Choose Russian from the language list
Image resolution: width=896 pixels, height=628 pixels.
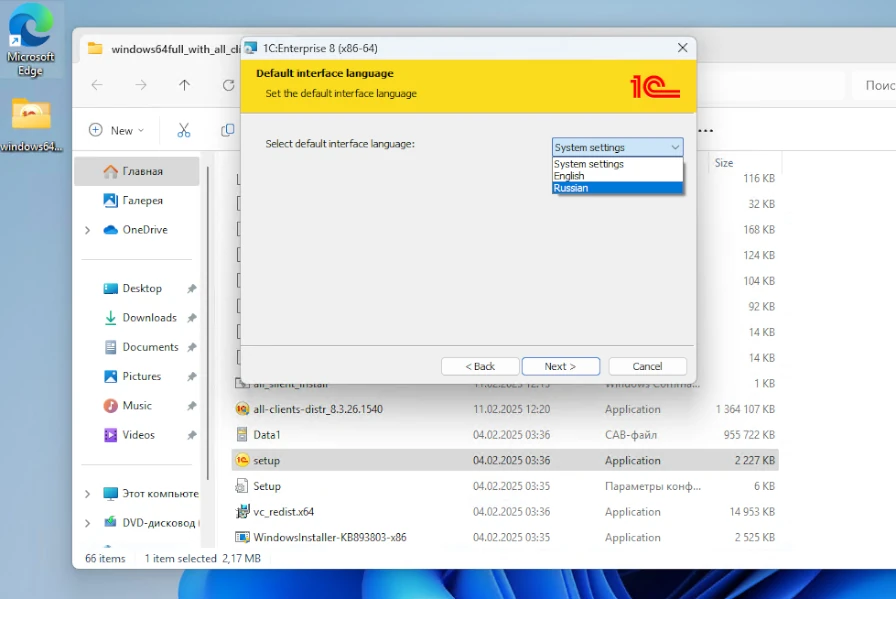pos(617,188)
